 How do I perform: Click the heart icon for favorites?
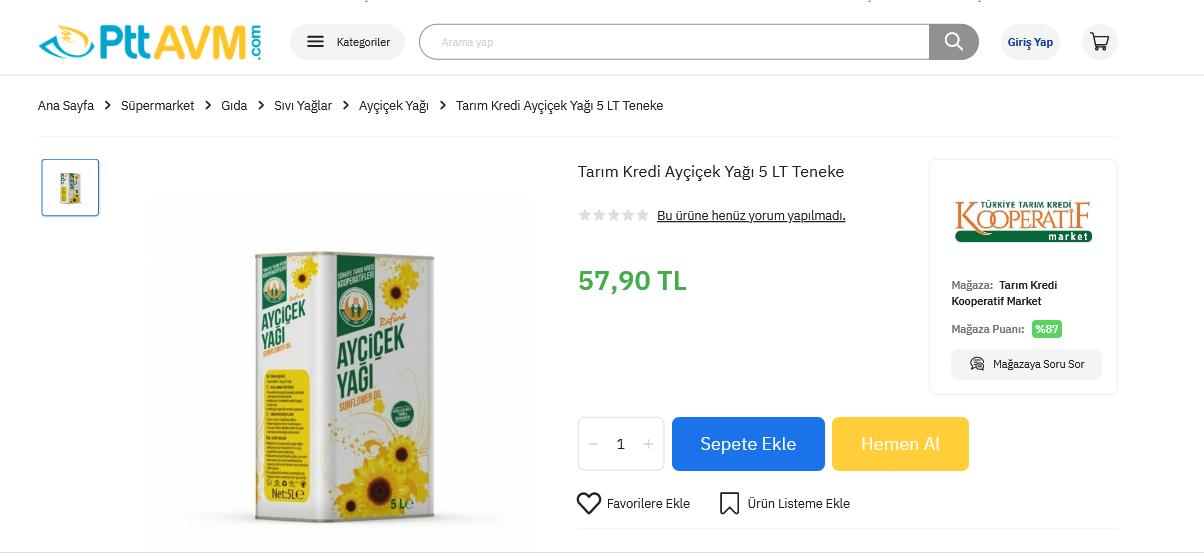(589, 503)
